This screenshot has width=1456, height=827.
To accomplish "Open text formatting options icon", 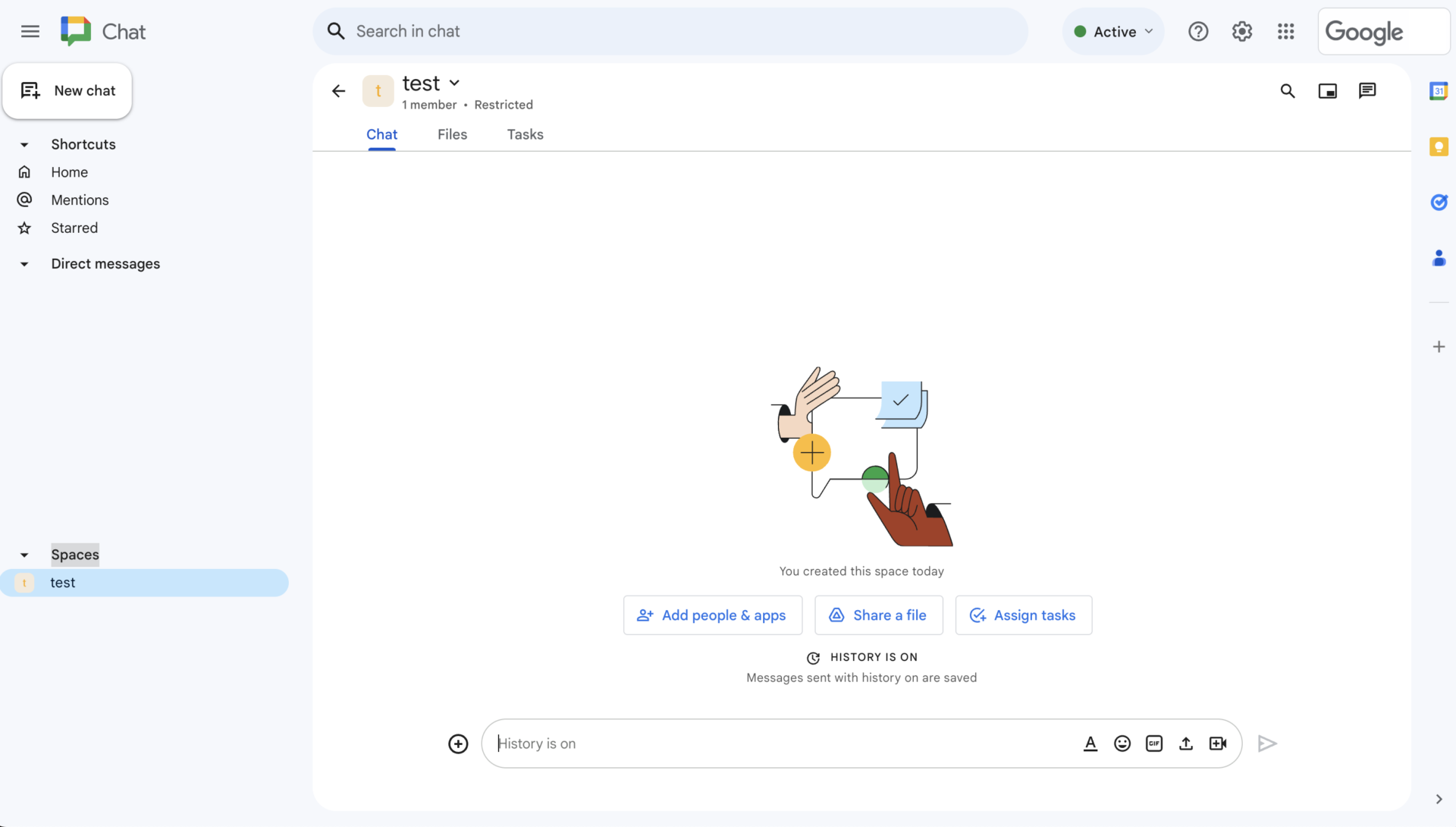I will click(x=1090, y=744).
